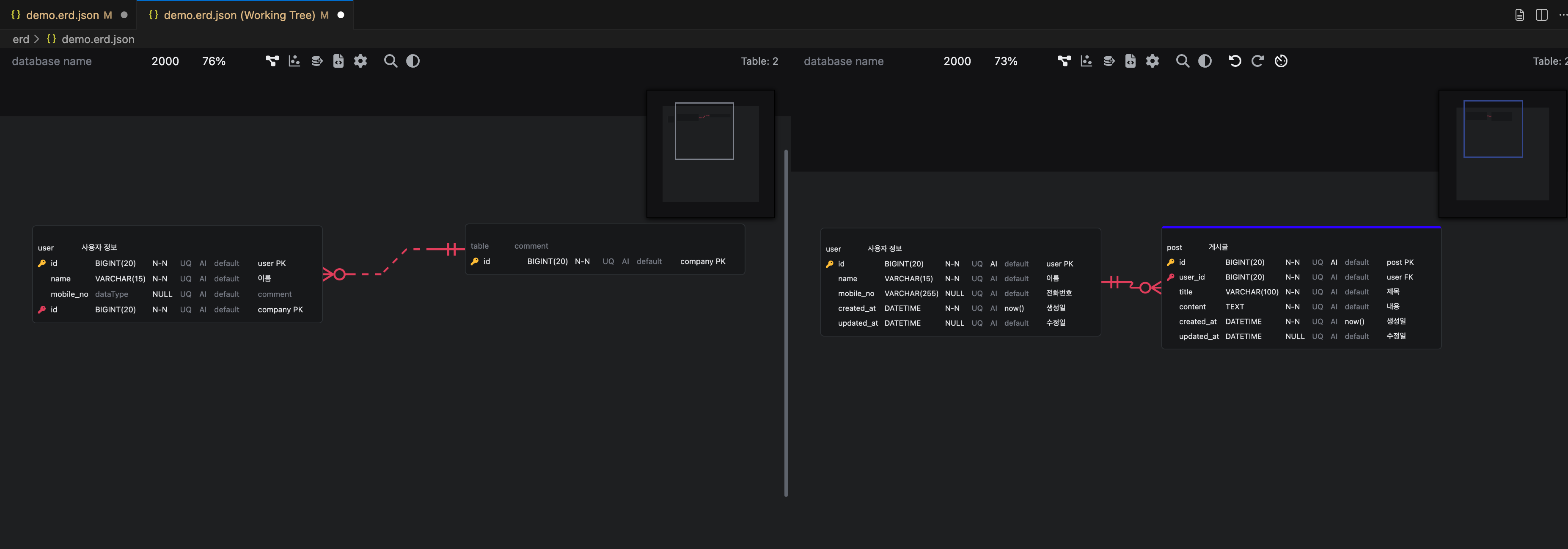Open dataType field of mobile_no in left user table
This screenshot has height=549, width=1568.
coord(111,294)
